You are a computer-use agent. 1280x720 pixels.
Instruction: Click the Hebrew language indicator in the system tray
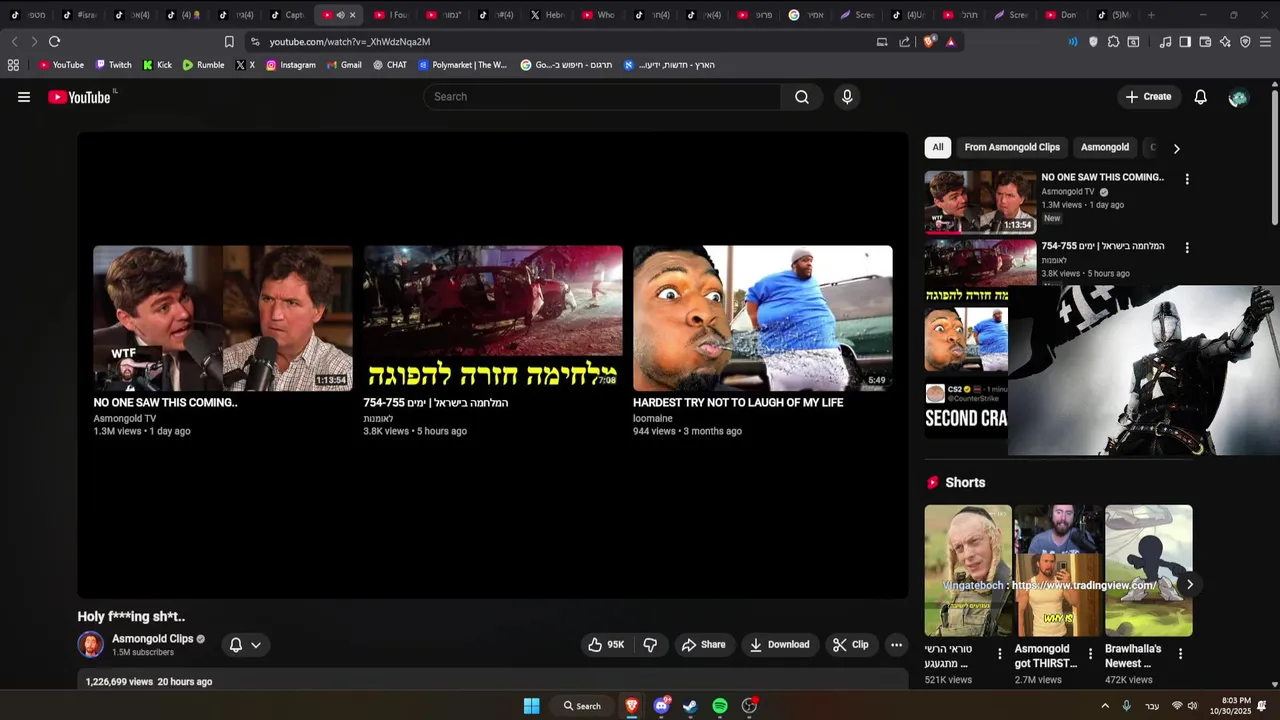click(x=1152, y=707)
